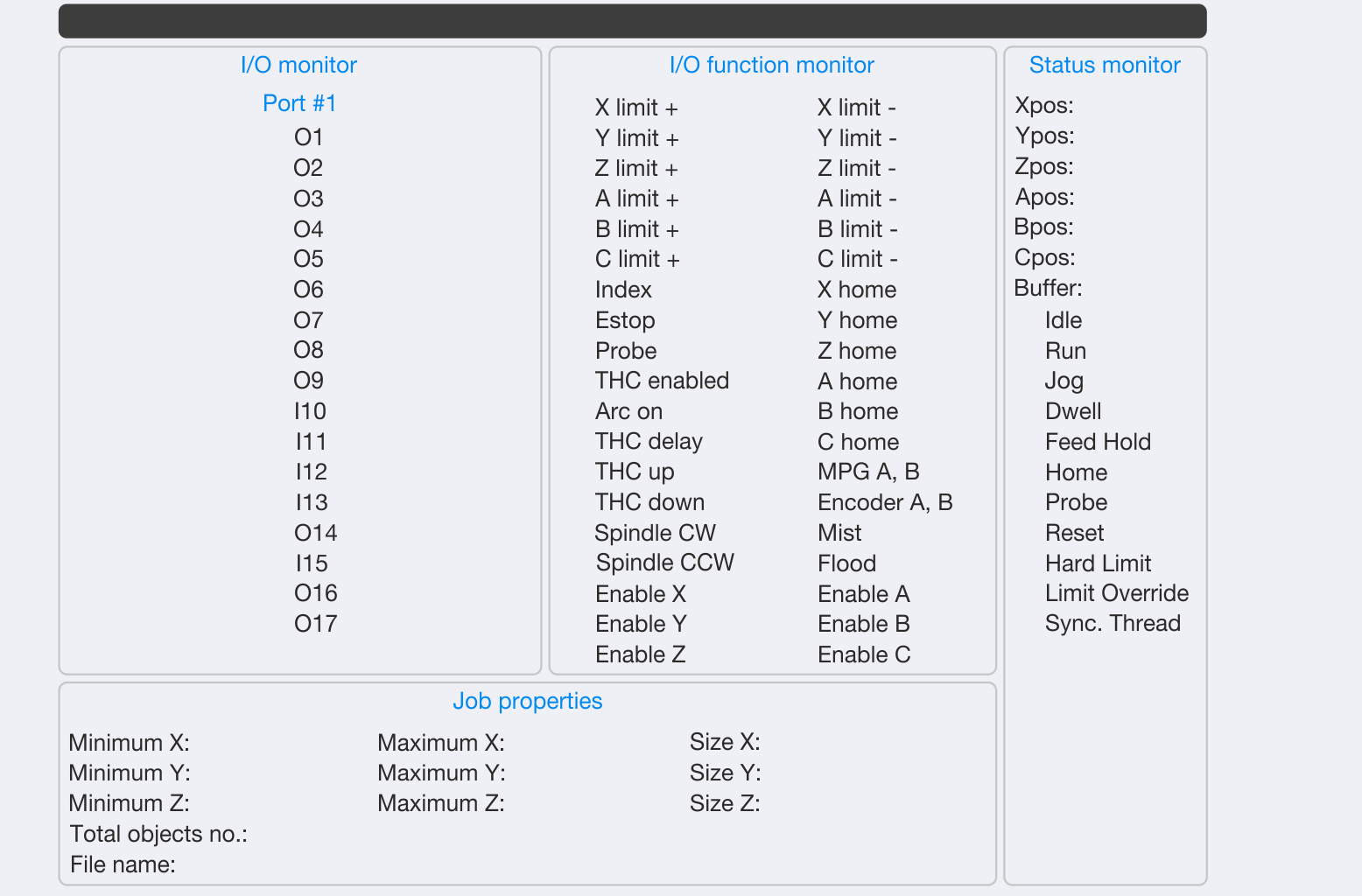Viewport: 1362px width, 896px height.
Task: Select output pin O1 label
Action: (309, 137)
